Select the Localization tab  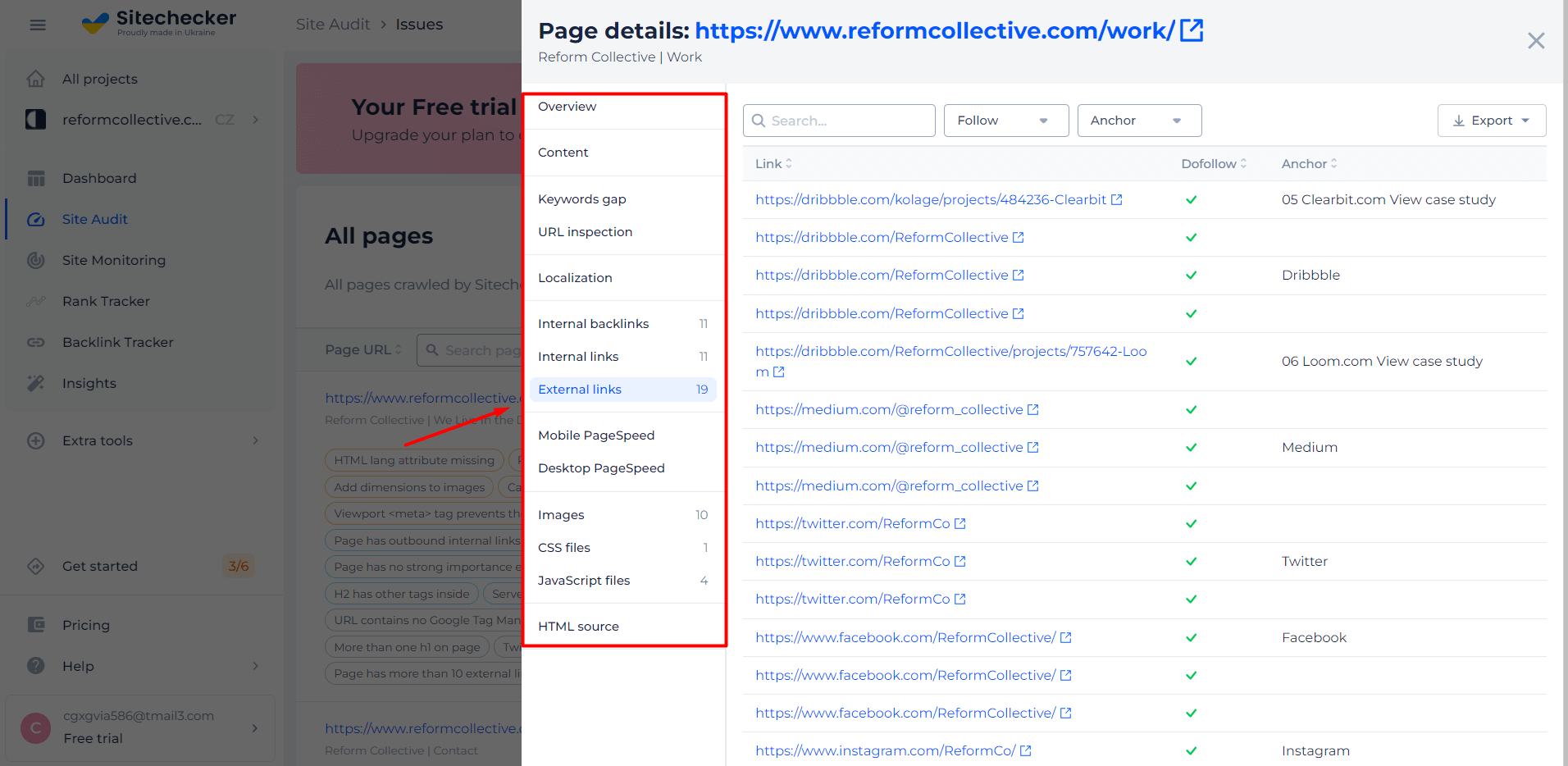pyautogui.click(x=575, y=278)
